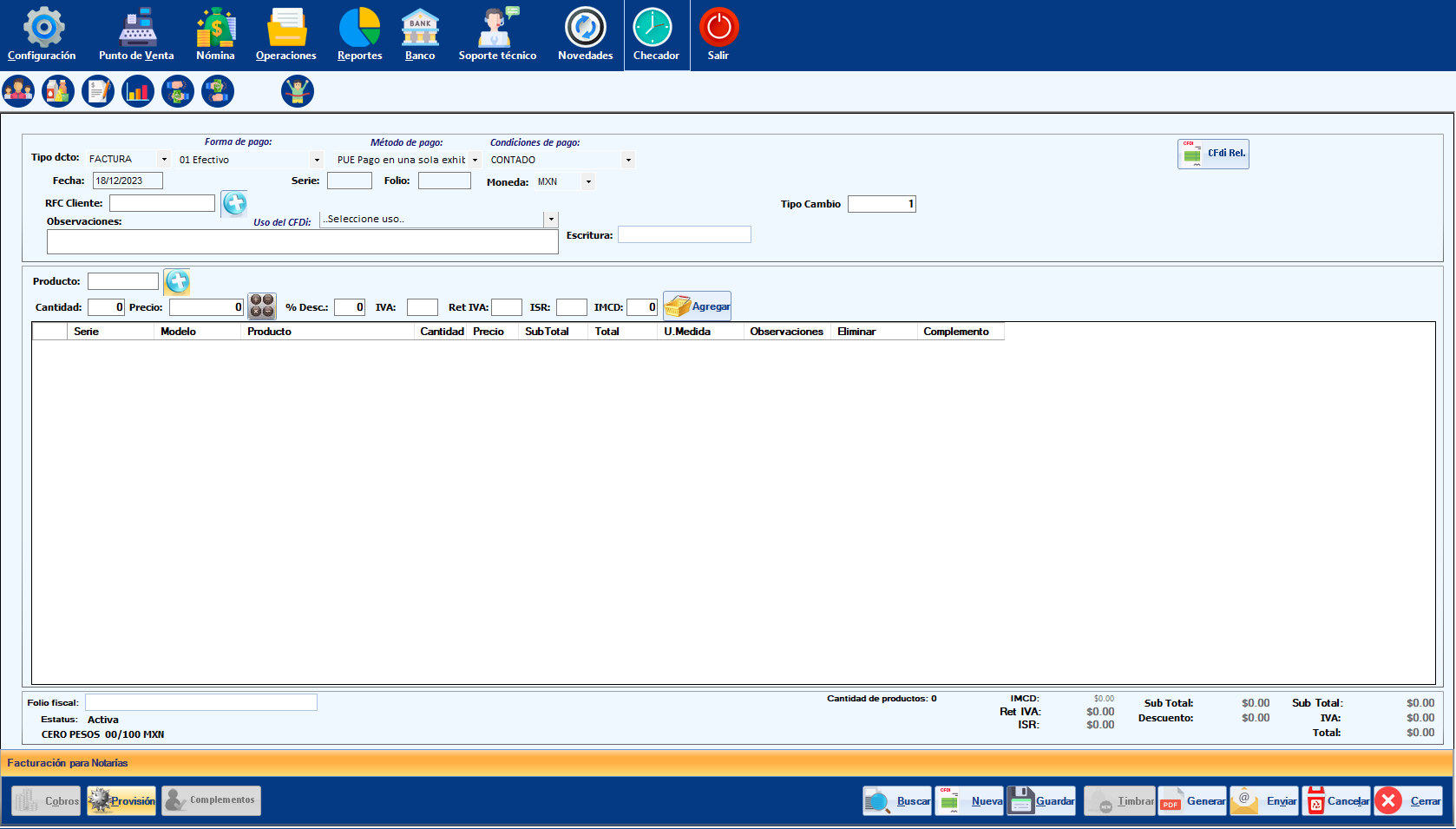Click the plus icon next to Producto field
The height and width of the screenshot is (829, 1456).
click(x=177, y=281)
